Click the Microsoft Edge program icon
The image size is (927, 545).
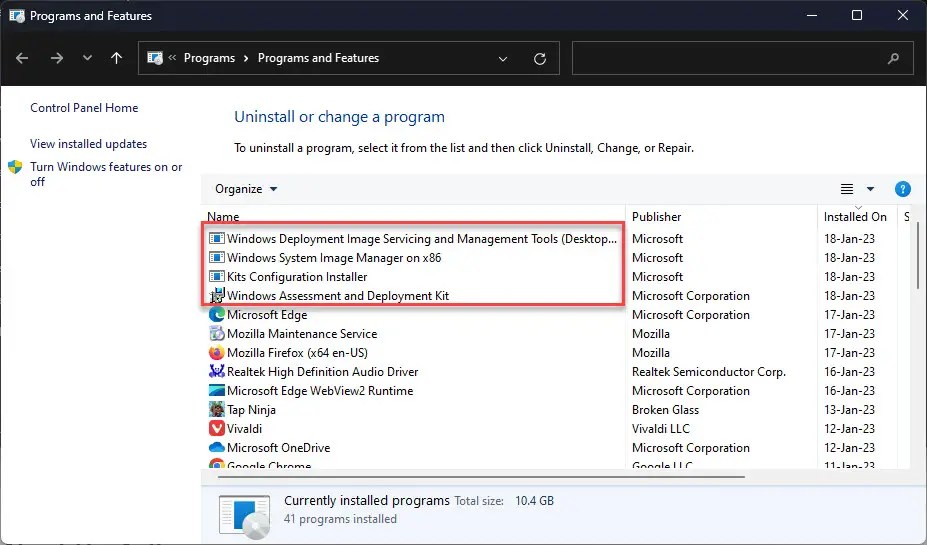[x=217, y=315]
